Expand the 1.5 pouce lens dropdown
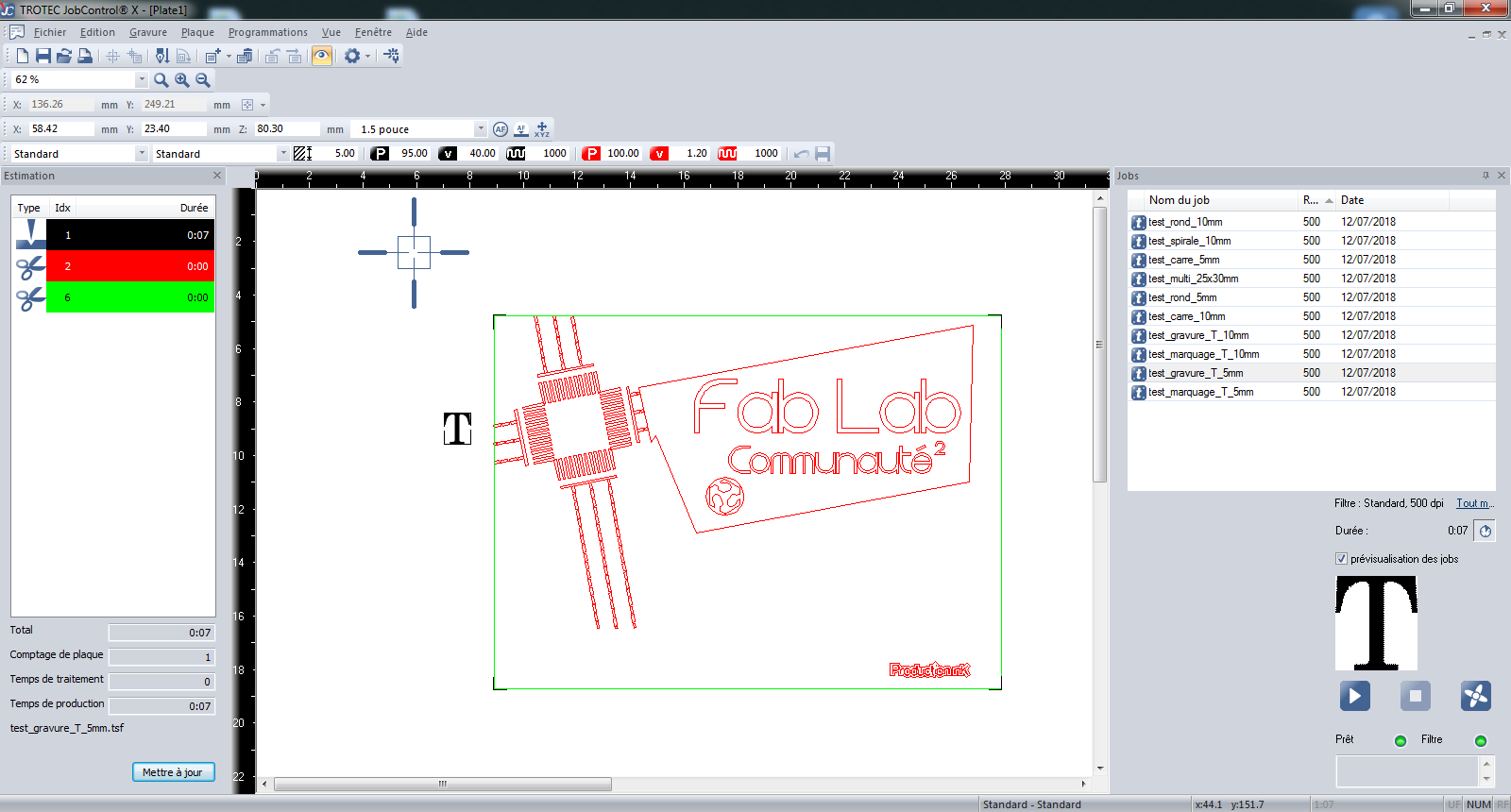Viewport: 1511px width, 812px height. tap(480, 129)
